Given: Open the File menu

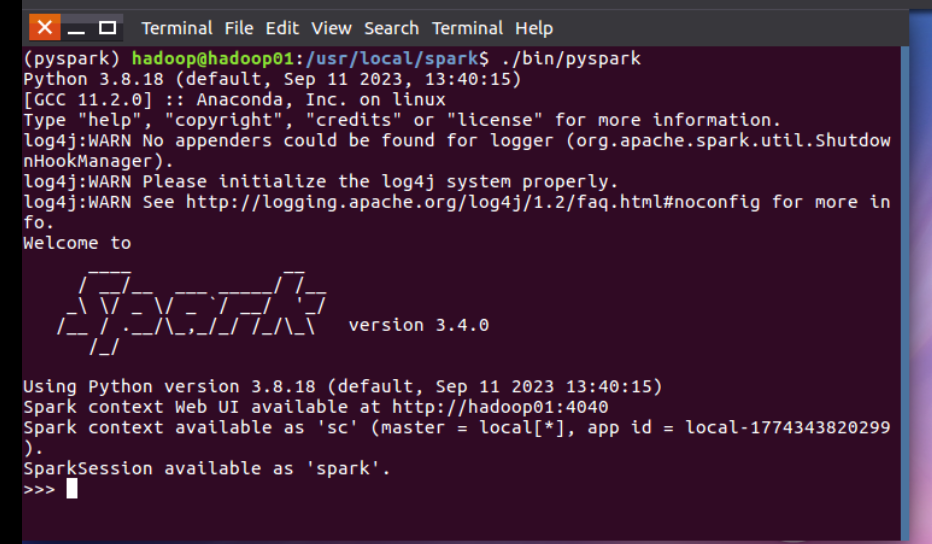Looking at the screenshot, I should coord(239,28).
